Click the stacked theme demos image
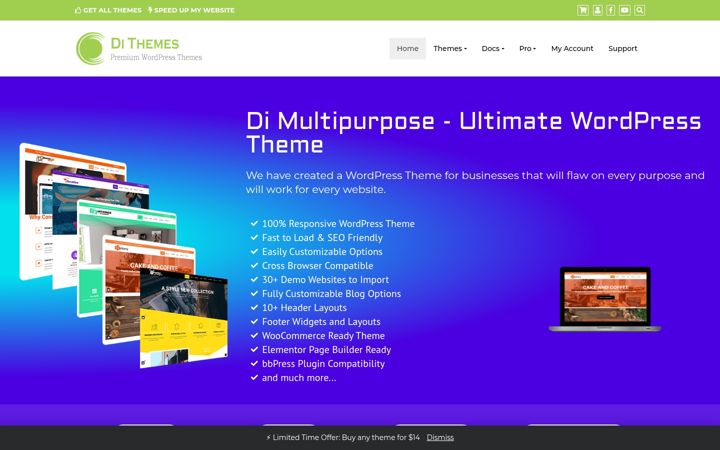 tap(124, 255)
